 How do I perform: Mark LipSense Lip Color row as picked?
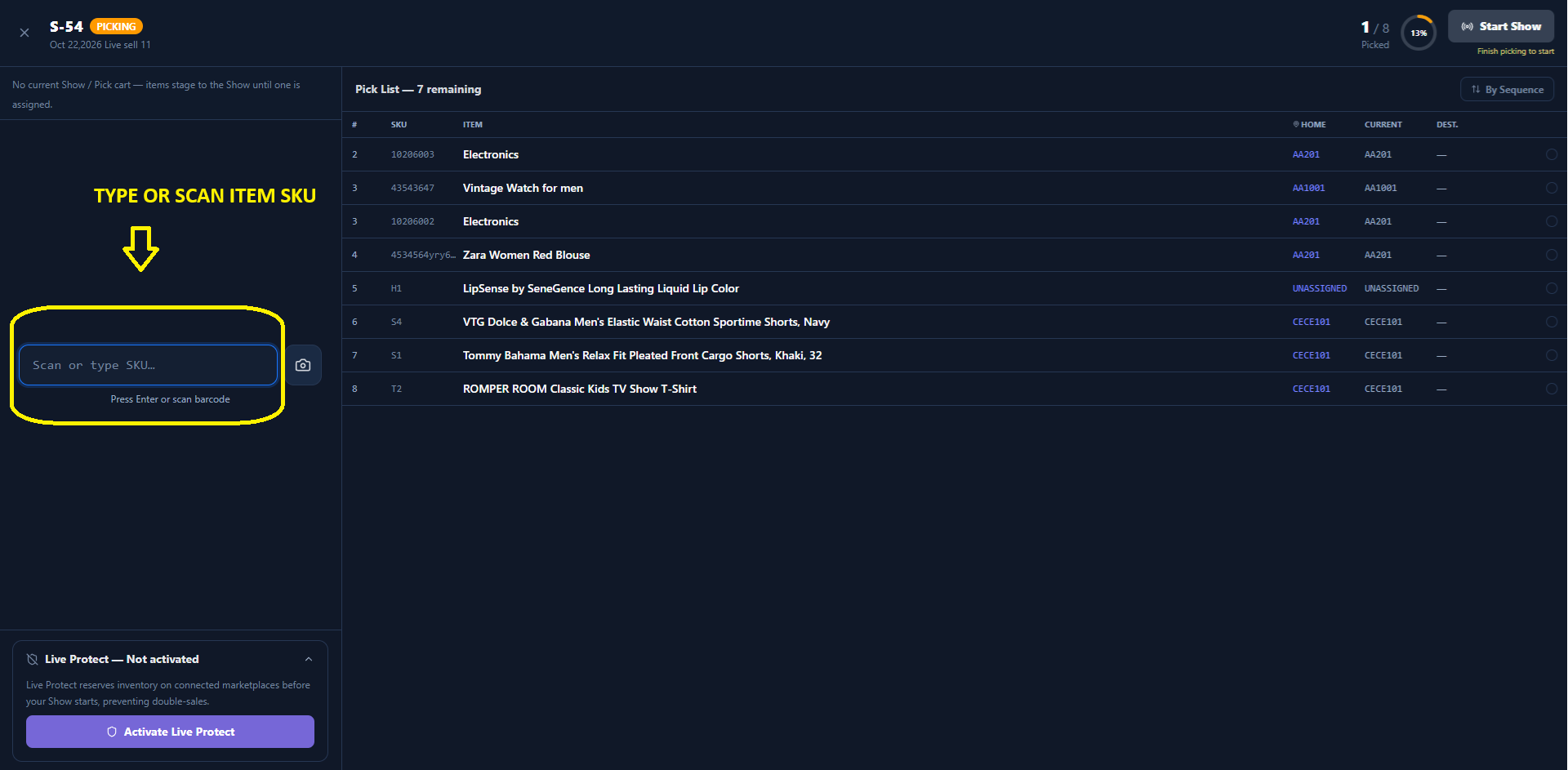pyautogui.click(x=1552, y=288)
